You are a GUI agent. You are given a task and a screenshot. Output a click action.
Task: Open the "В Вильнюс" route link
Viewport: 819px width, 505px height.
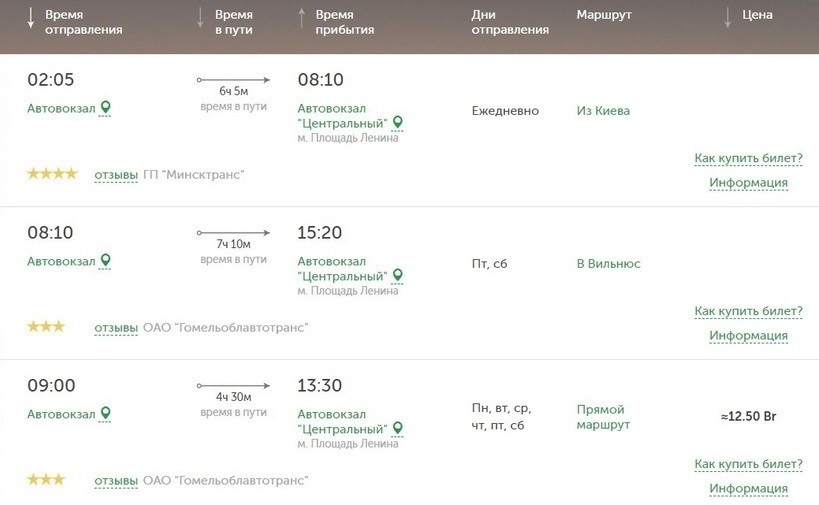[608, 264]
